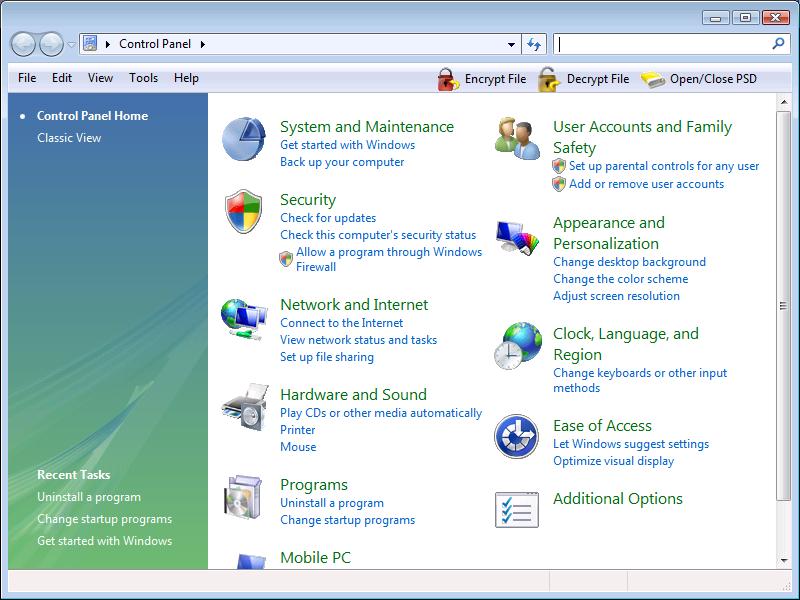Viewport: 800px width, 600px height.
Task: Click Check this computer's security status
Action: point(378,235)
